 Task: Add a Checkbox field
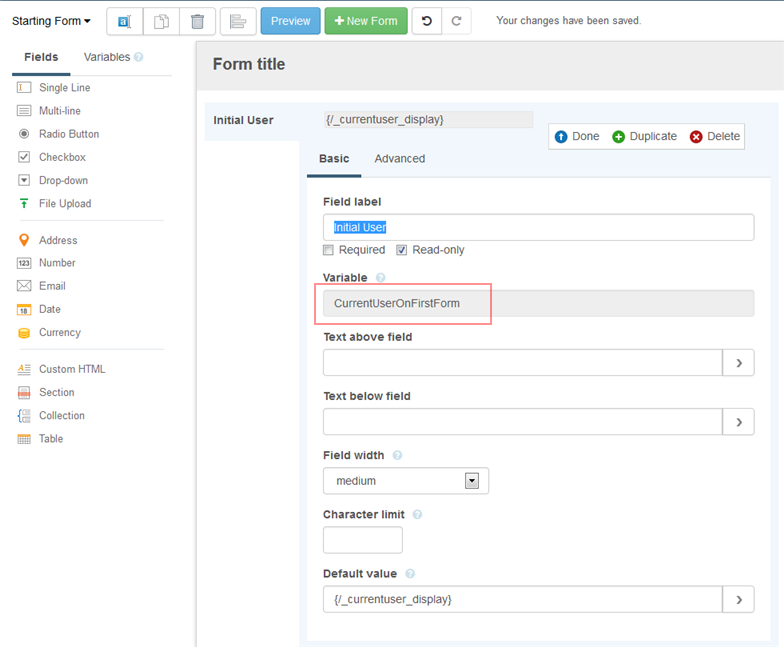[52, 157]
